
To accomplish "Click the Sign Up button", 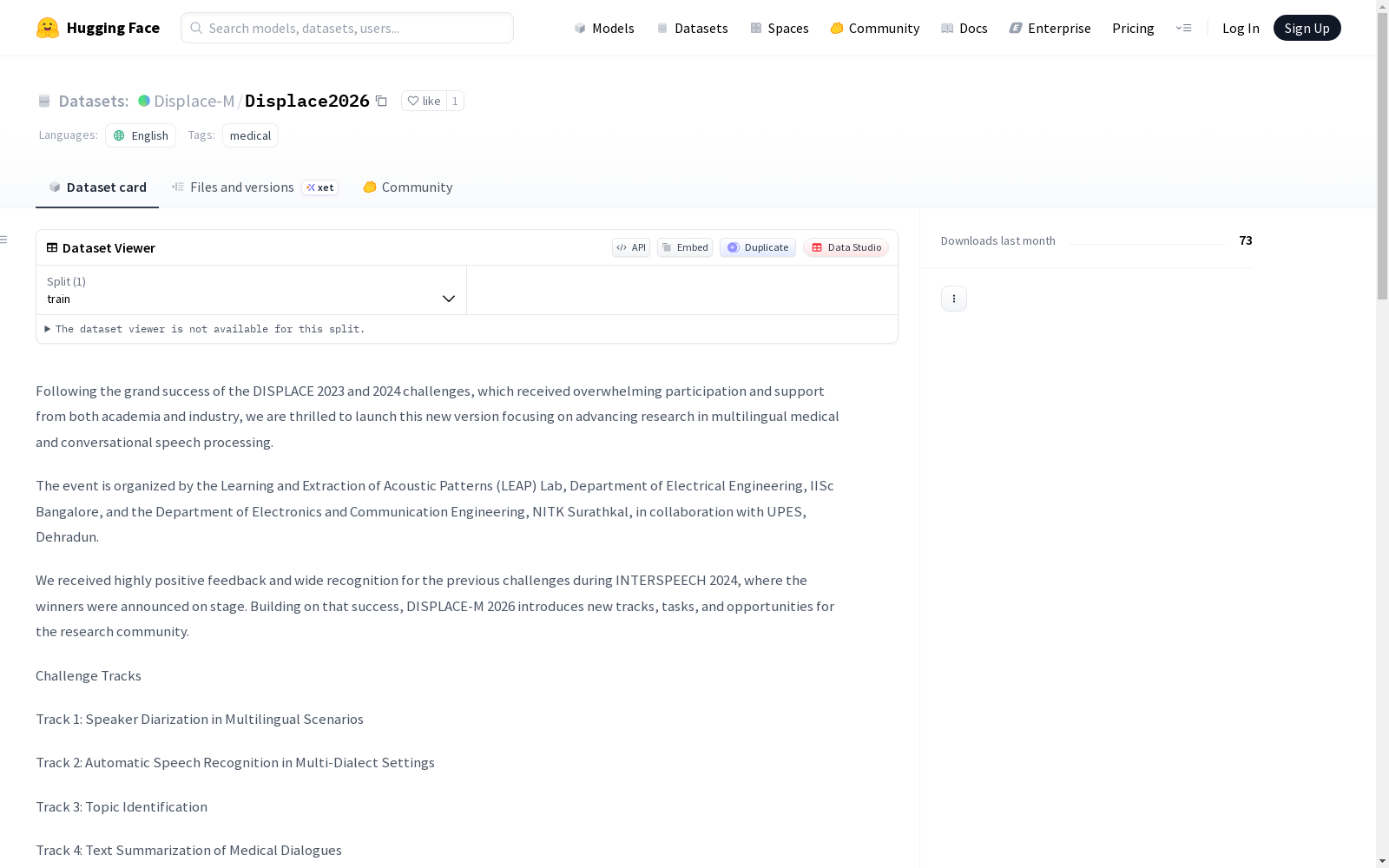I will pyautogui.click(x=1307, y=28).
